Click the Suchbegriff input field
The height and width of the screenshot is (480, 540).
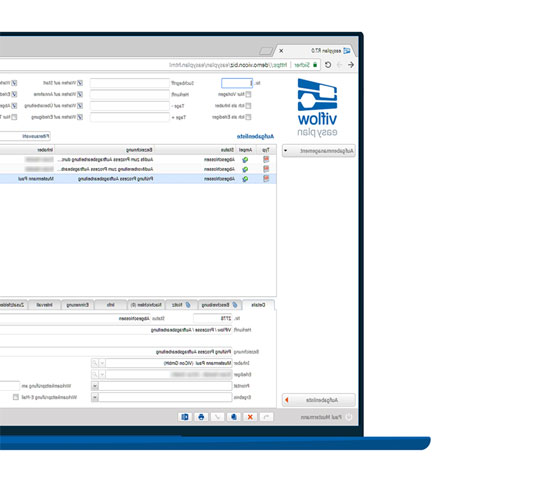coord(130,83)
